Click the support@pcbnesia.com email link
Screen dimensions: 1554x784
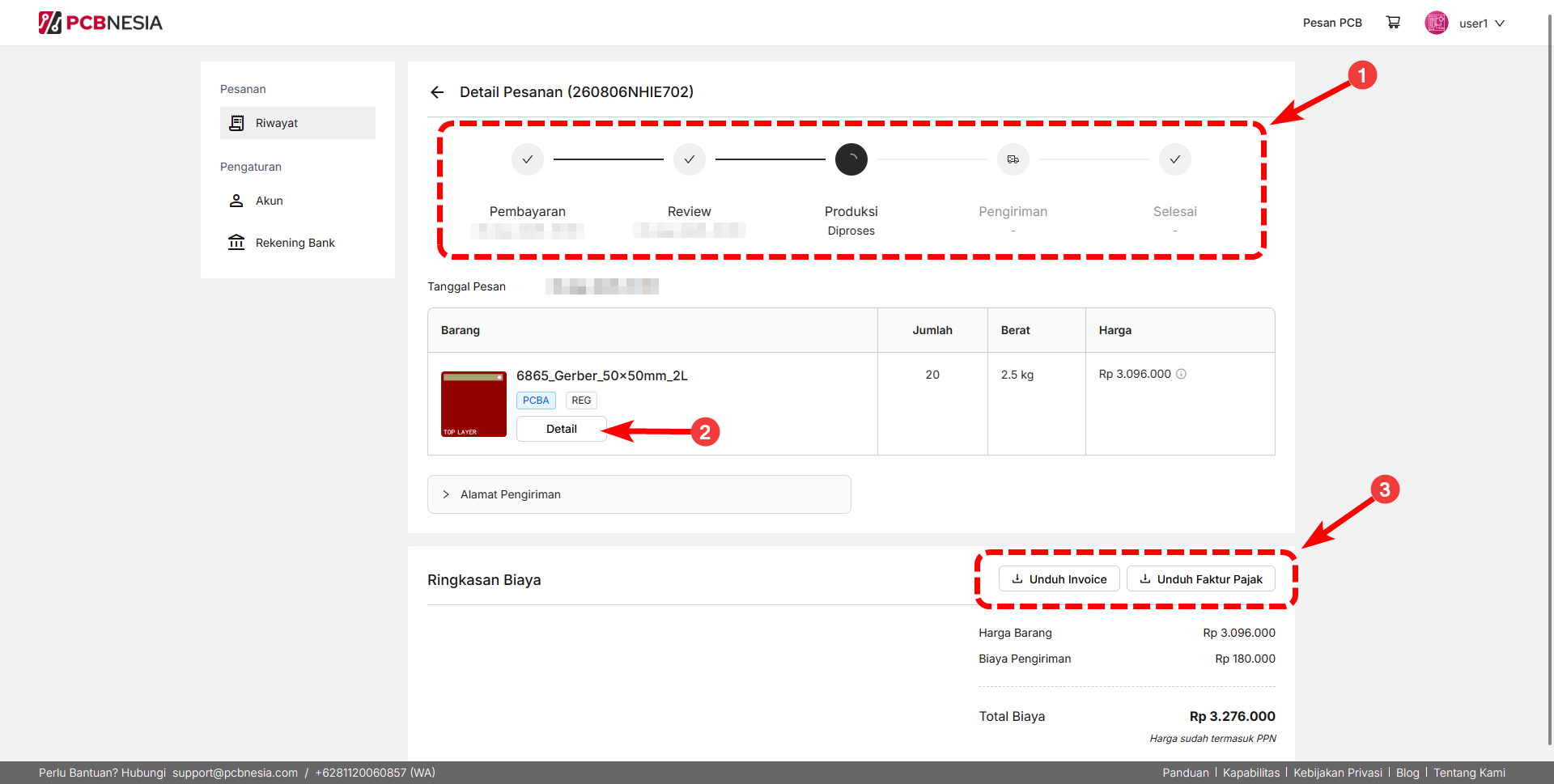pyautogui.click(x=235, y=773)
